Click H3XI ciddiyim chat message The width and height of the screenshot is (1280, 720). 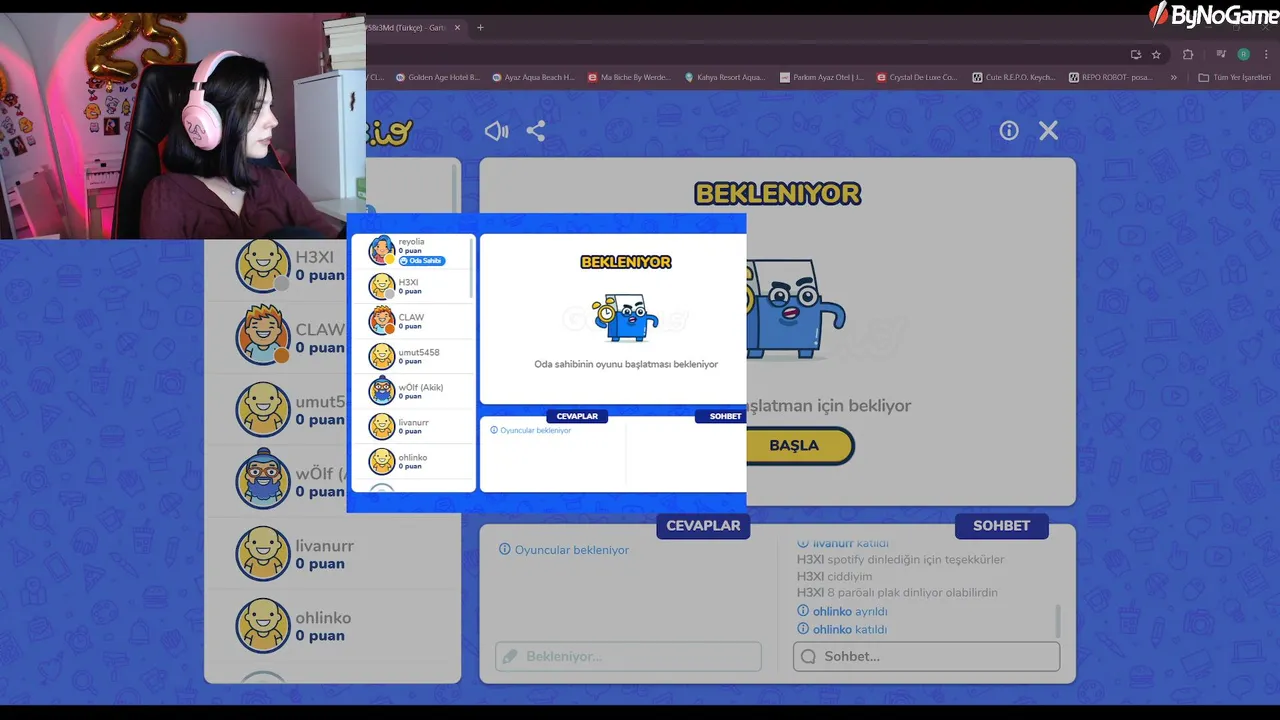point(834,576)
